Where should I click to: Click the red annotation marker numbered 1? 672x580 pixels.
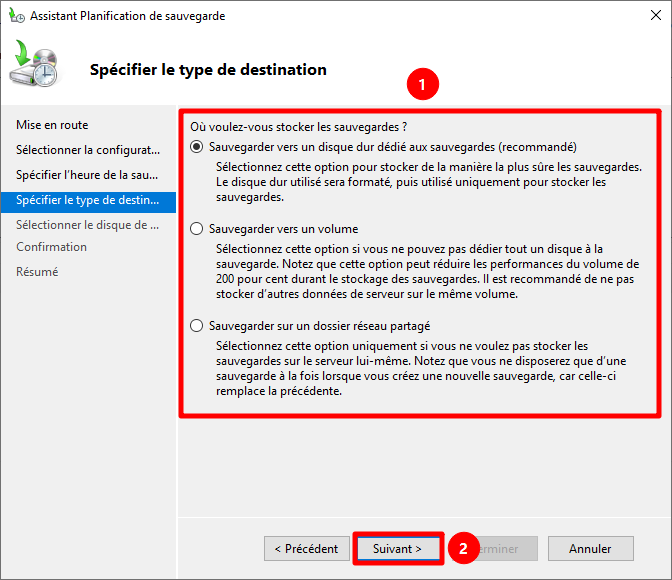(425, 86)
